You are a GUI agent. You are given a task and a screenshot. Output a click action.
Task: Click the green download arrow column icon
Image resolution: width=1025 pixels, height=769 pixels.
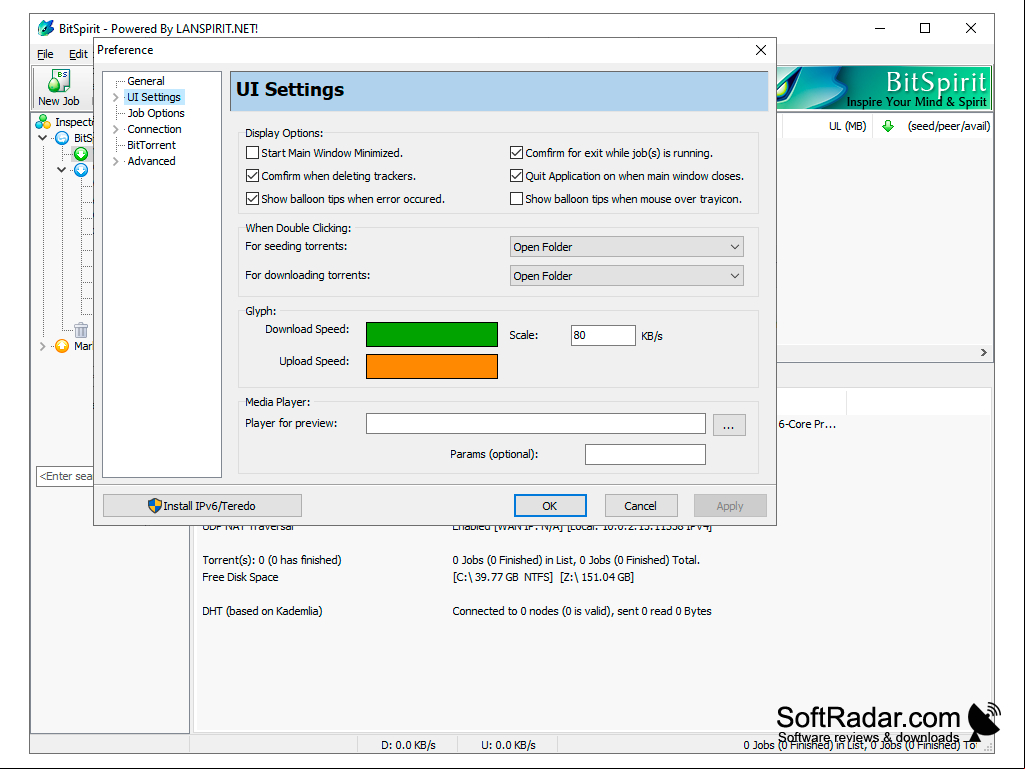[x=888, y=126]
